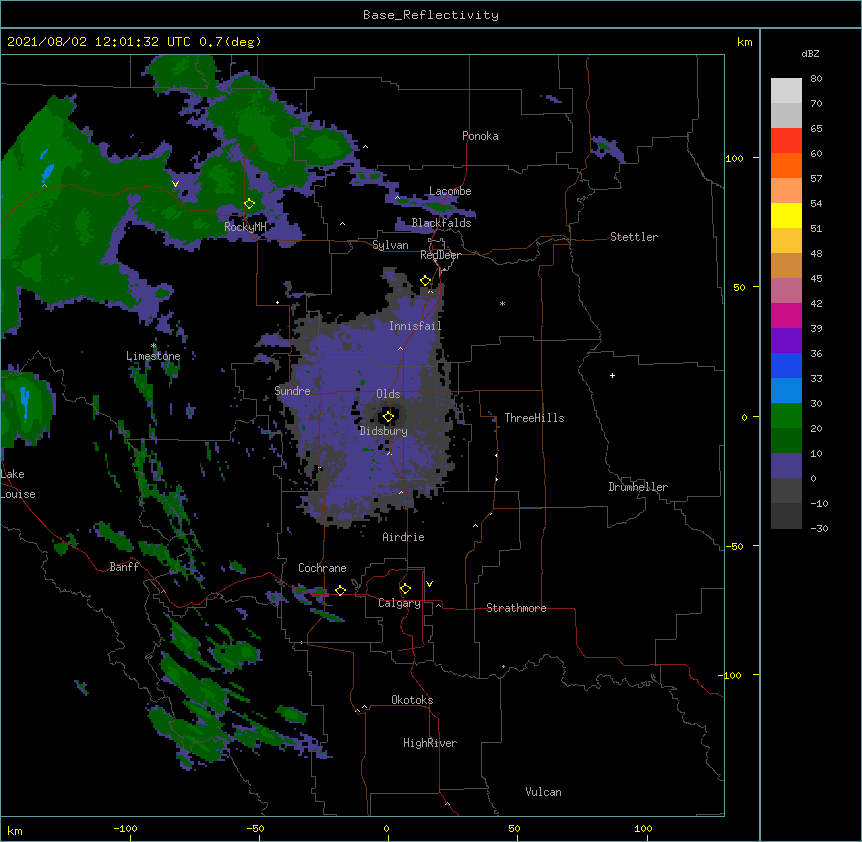Click the white asterisk marker east of Innisfail
862x842 pixels.
click(x=502, y=303)
